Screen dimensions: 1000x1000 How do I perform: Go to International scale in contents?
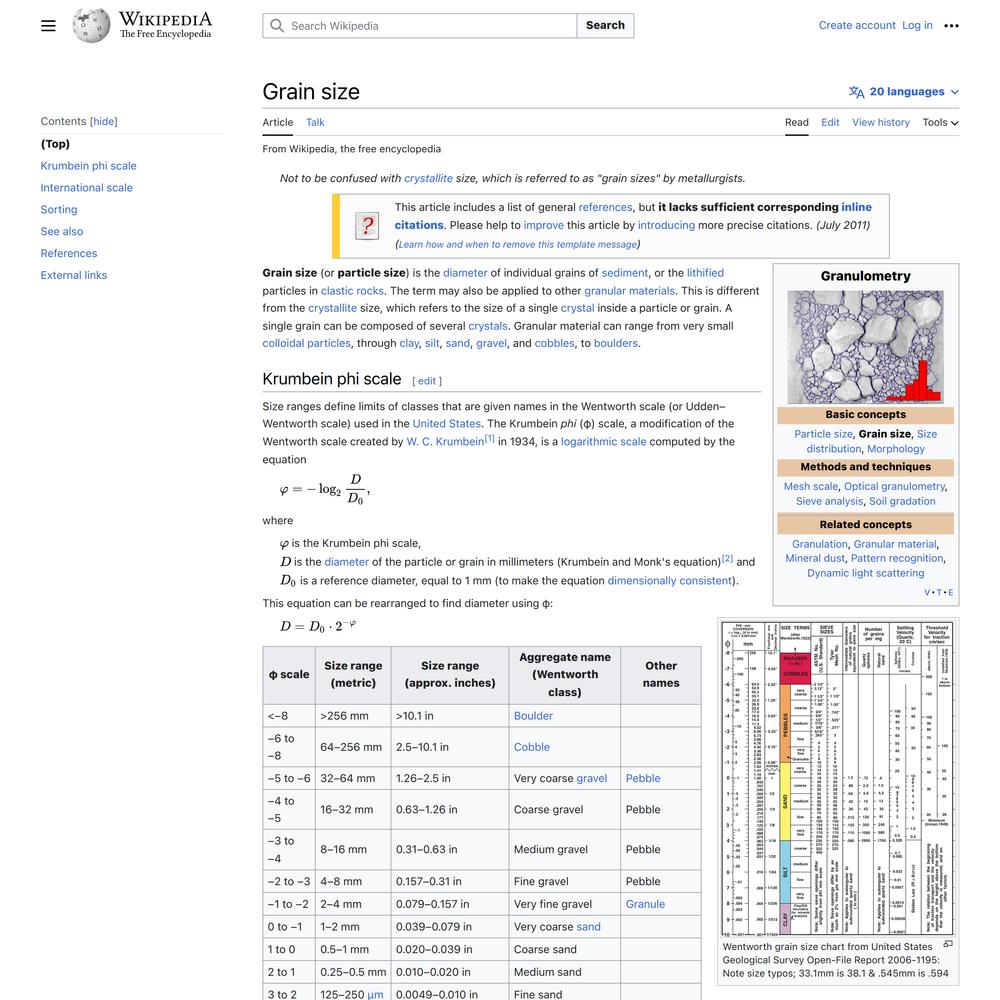click(x=87, y=188)
